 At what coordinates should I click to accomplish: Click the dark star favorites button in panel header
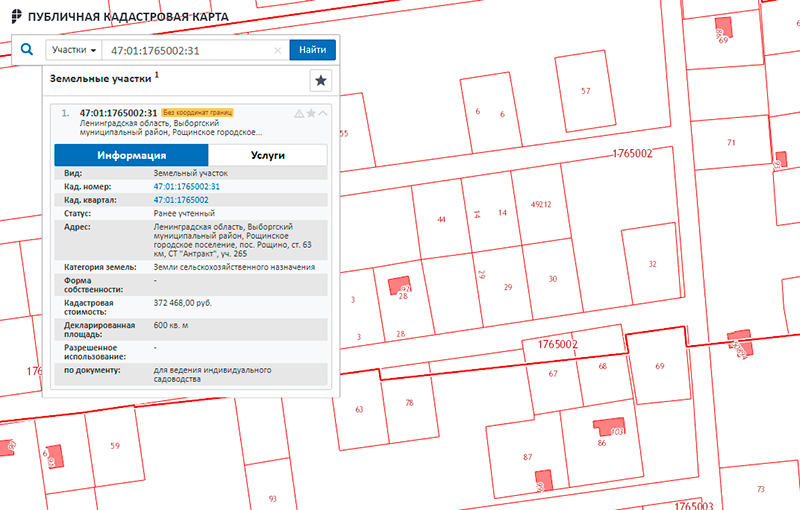pos(321,81)
